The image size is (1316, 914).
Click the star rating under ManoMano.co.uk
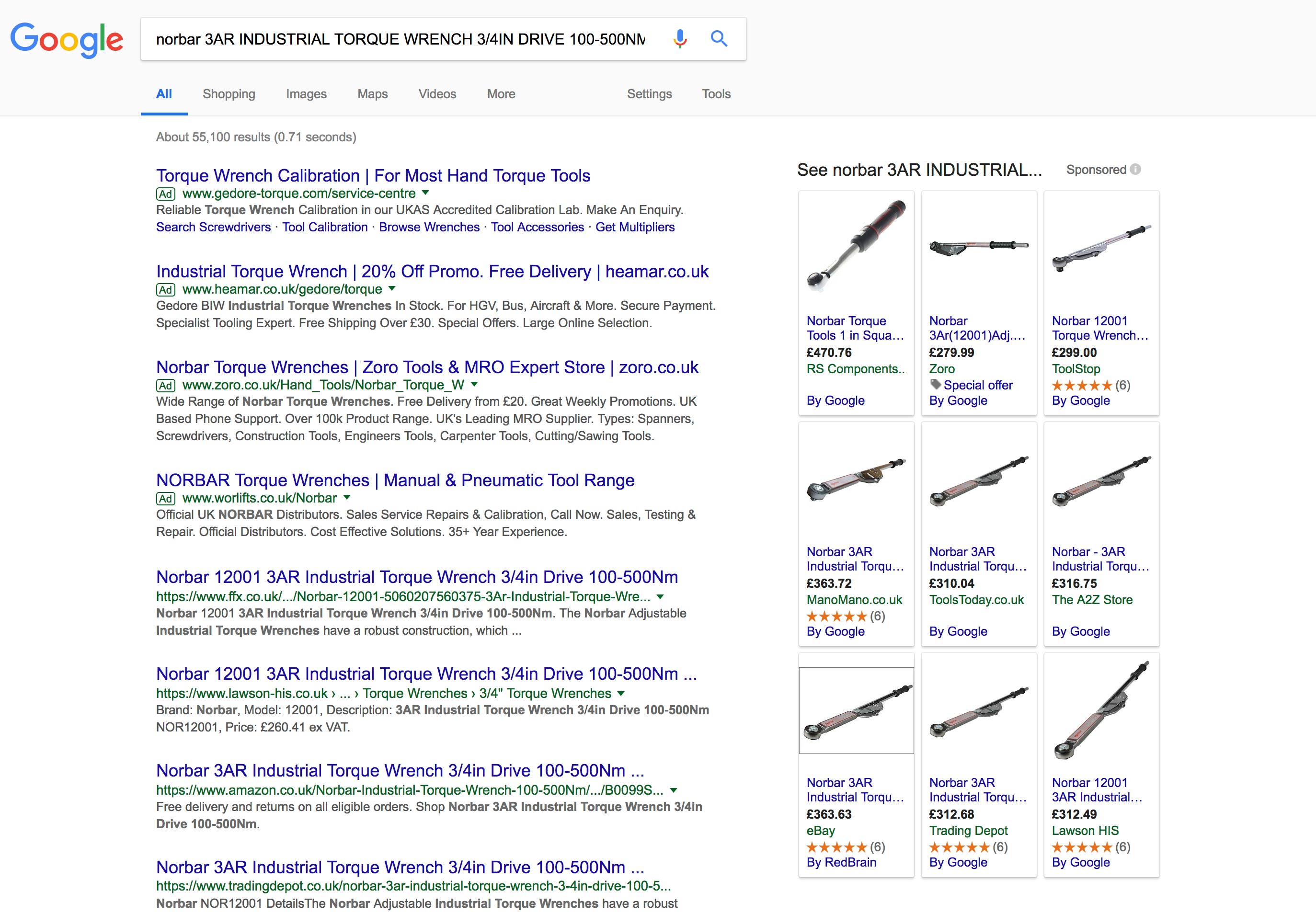click(836, 616)
